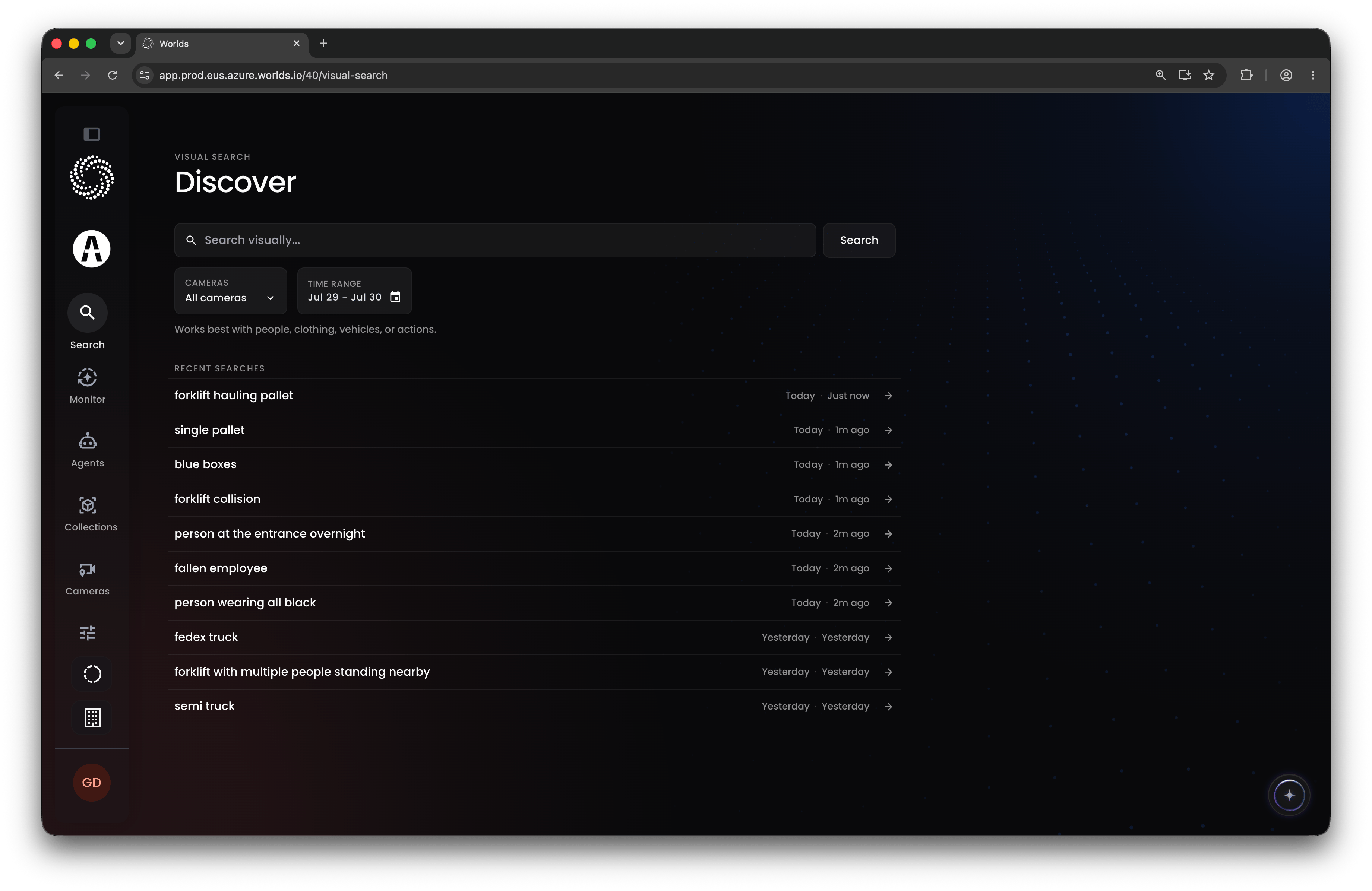Open person at the entrance overnight search

click(534, 534)
